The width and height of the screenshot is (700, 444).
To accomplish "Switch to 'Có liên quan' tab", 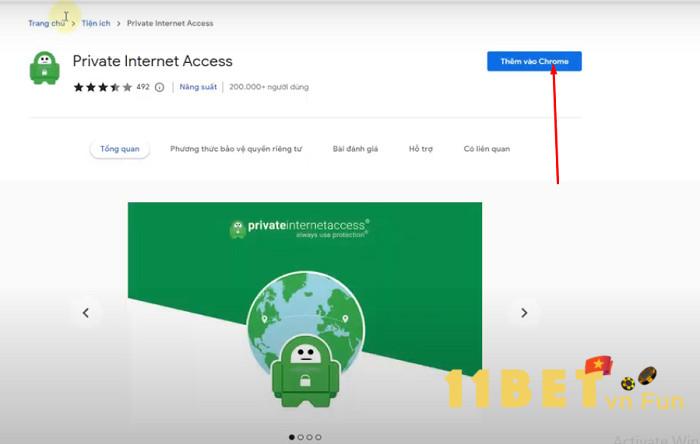I will (x=487, y=149).
